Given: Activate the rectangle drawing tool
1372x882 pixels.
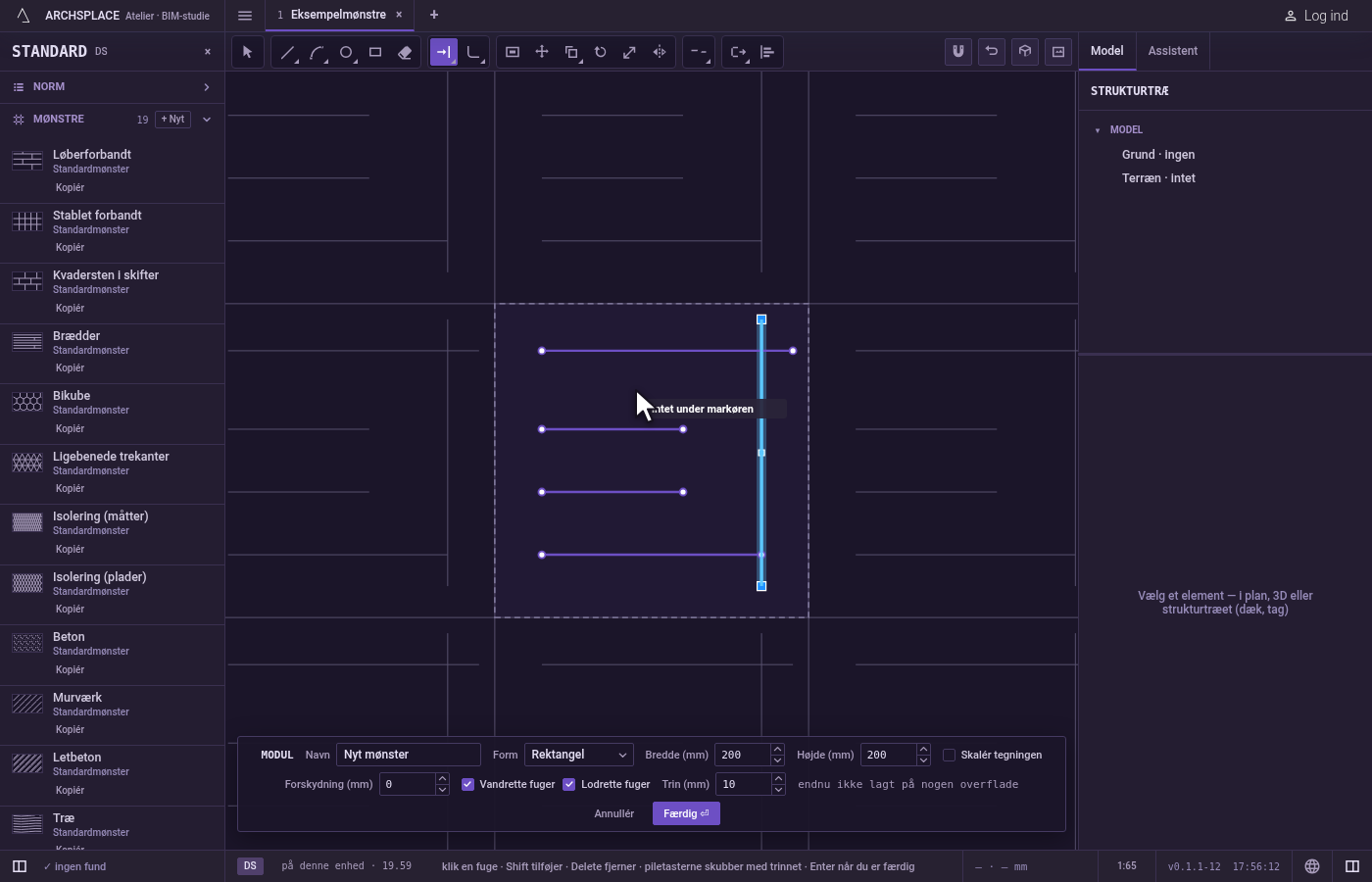Looking at the screenshot, I should [x=375, y=52].
